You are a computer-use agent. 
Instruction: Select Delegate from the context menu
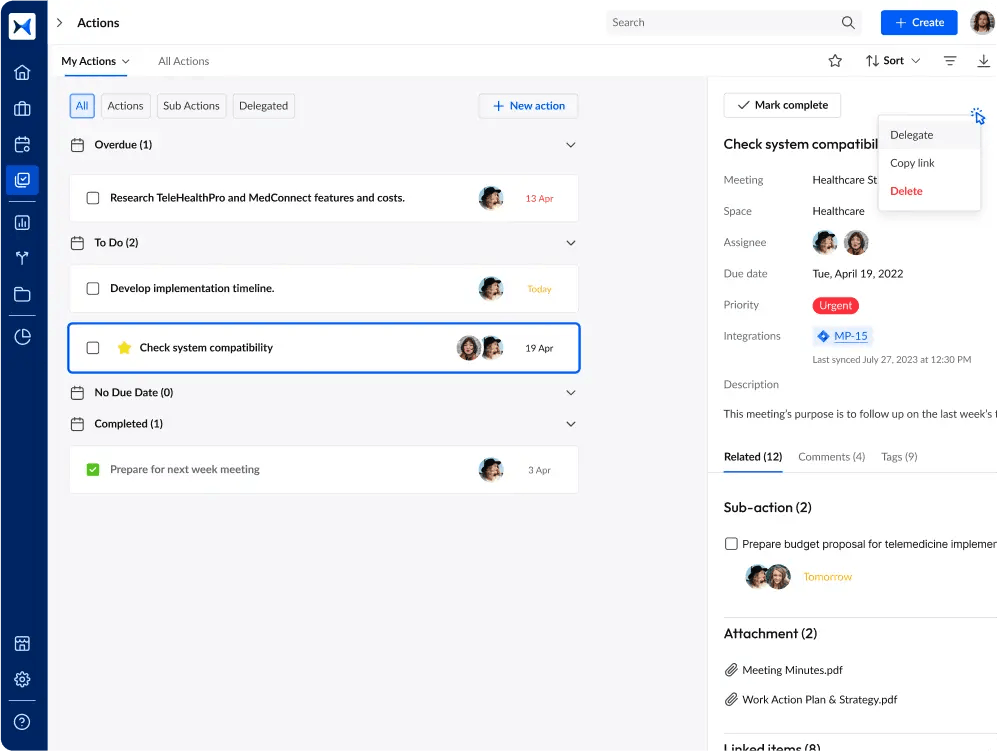pos(912,135)
